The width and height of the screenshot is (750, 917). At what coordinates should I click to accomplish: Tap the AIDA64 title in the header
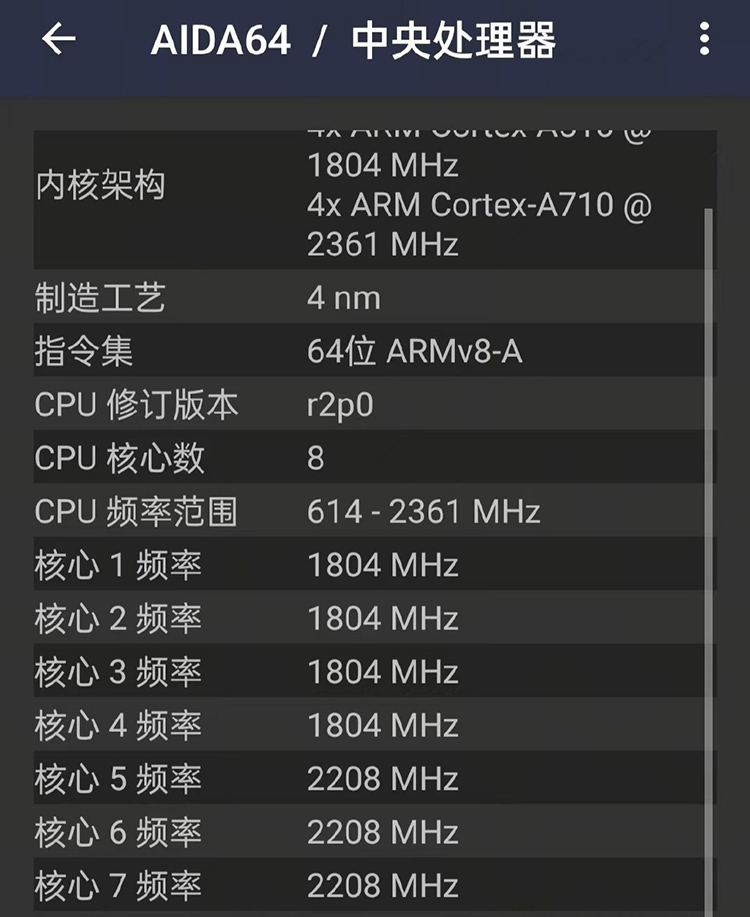point(220,40)
